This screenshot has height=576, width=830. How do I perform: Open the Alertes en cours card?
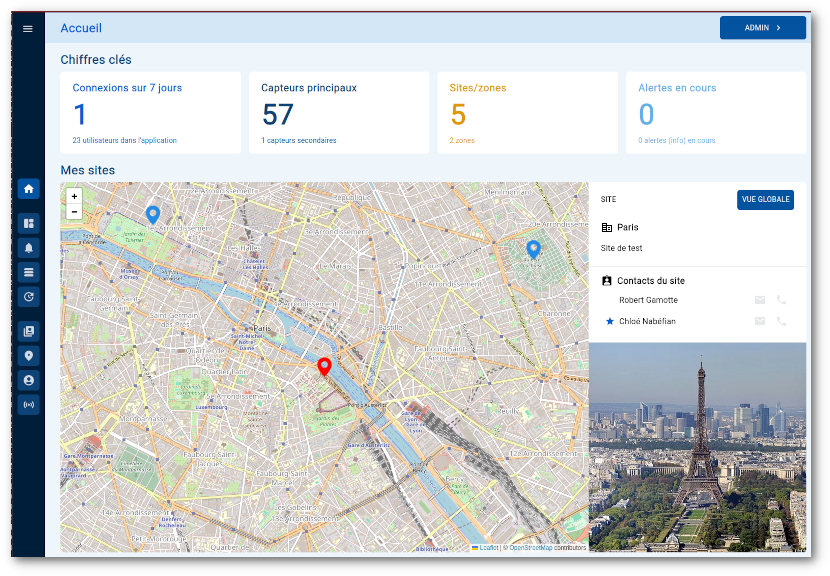pyautogui.click(x=715, y=112)
